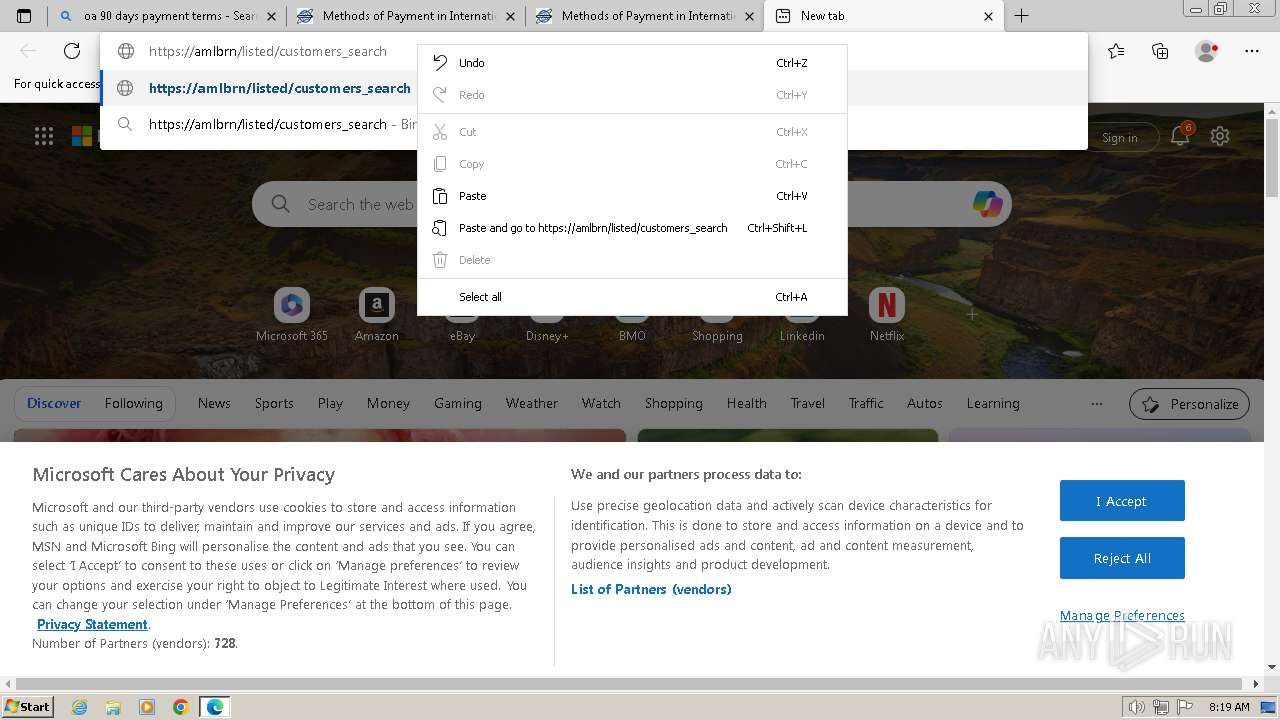
Task: Click the vertical scrollbar thumb
Action: [x=1272, y=157]
